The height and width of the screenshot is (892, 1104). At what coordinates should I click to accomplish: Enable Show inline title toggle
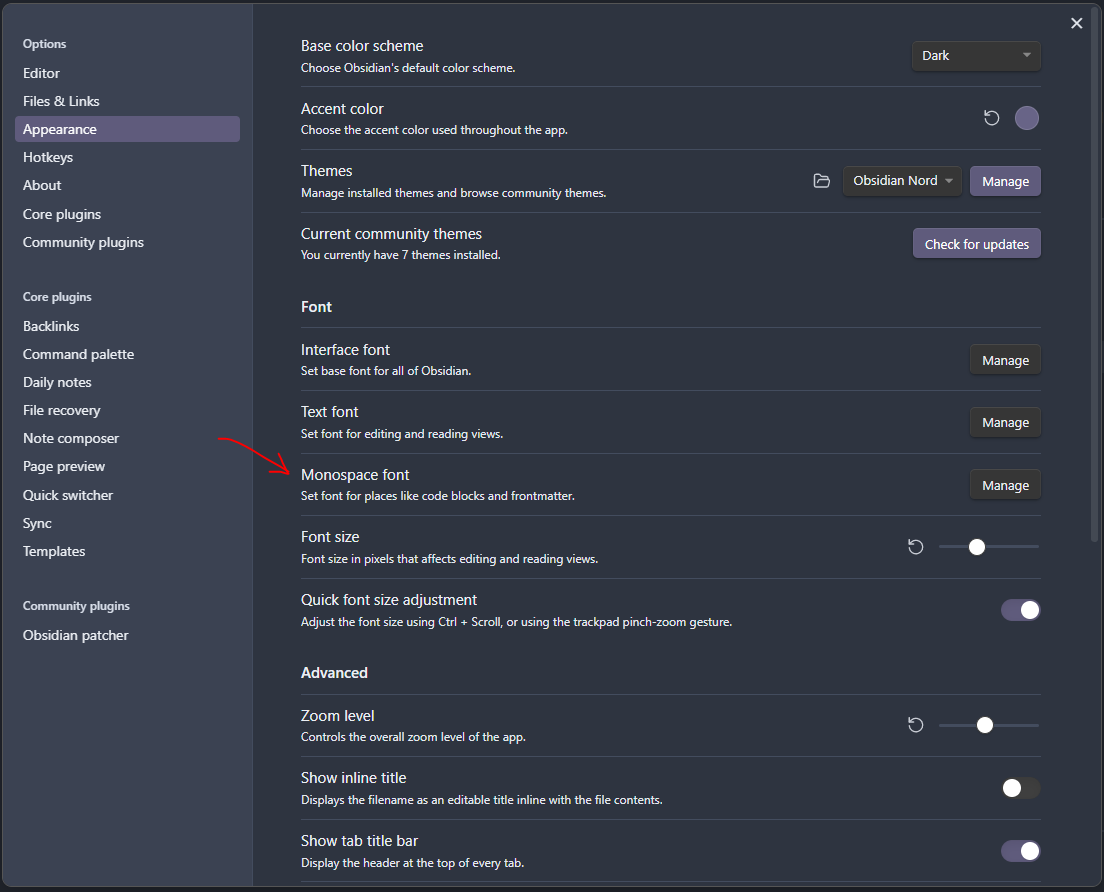[x=1020, y=788]
